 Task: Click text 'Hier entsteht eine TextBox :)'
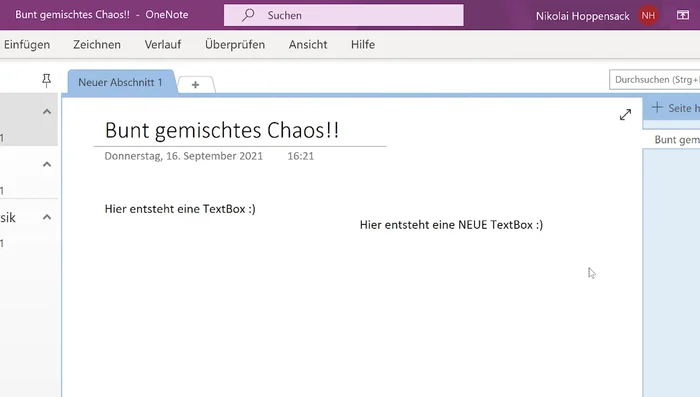[x=180, y=209]
